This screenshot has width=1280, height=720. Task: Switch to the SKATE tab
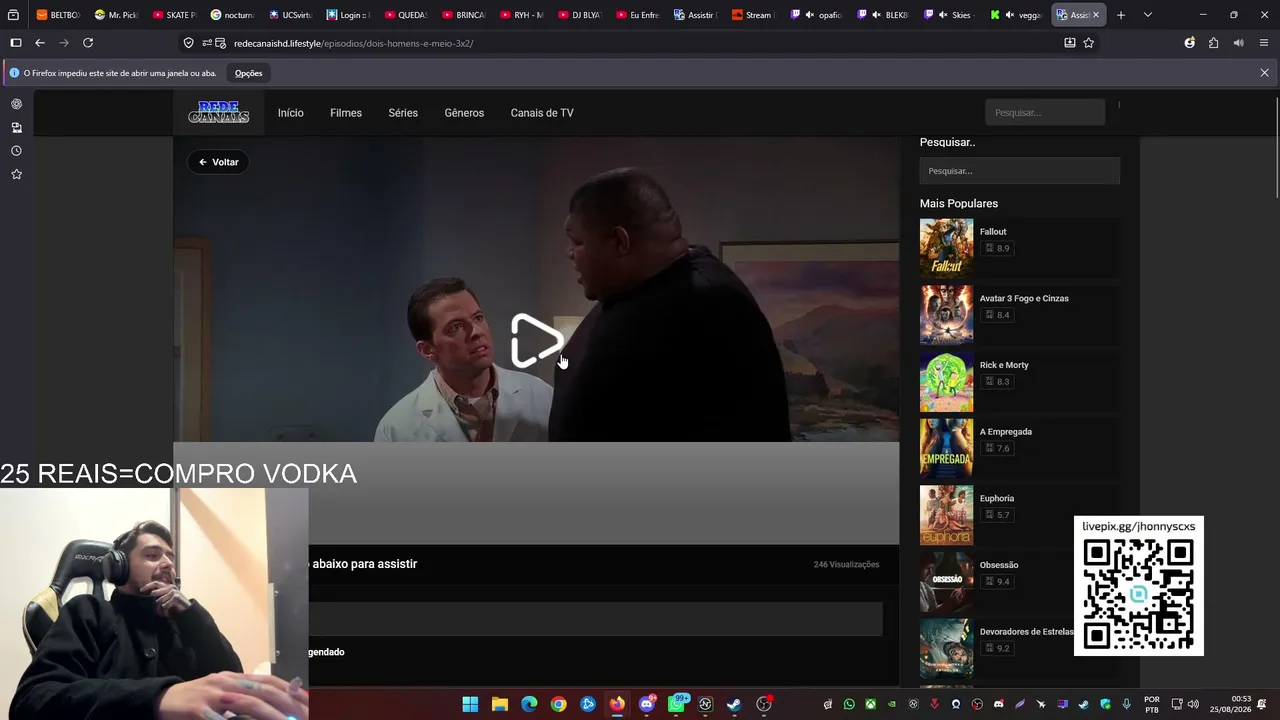174,15
